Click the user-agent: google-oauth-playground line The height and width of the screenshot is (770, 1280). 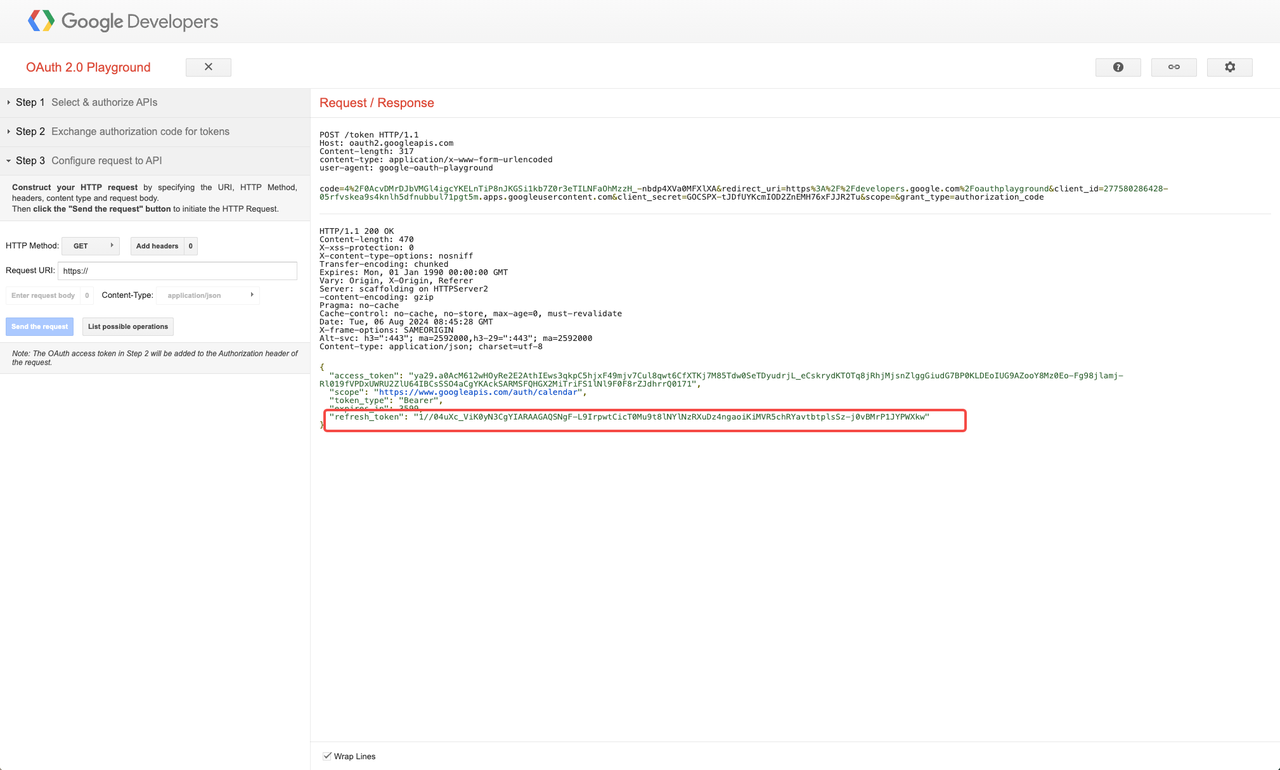(406, 168)
